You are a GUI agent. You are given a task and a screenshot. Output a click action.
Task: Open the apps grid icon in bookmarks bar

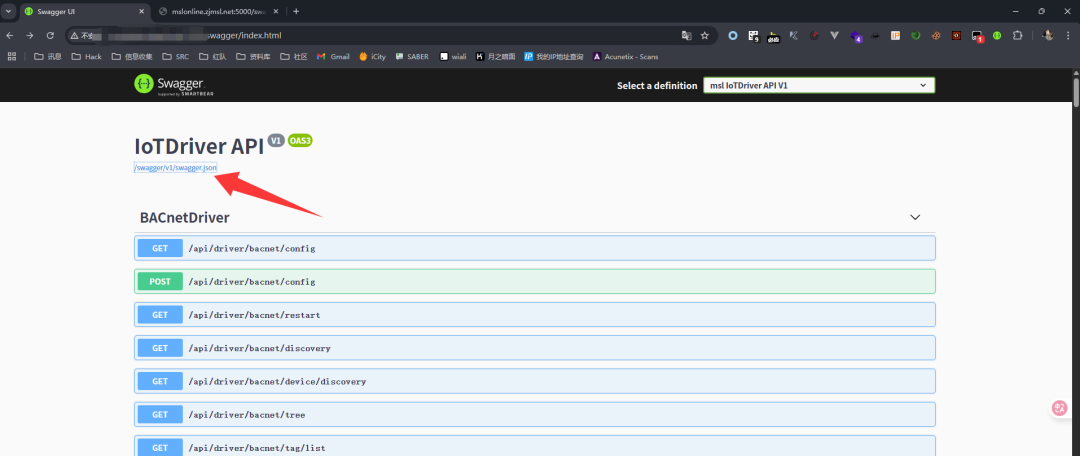tap(11, 56)
